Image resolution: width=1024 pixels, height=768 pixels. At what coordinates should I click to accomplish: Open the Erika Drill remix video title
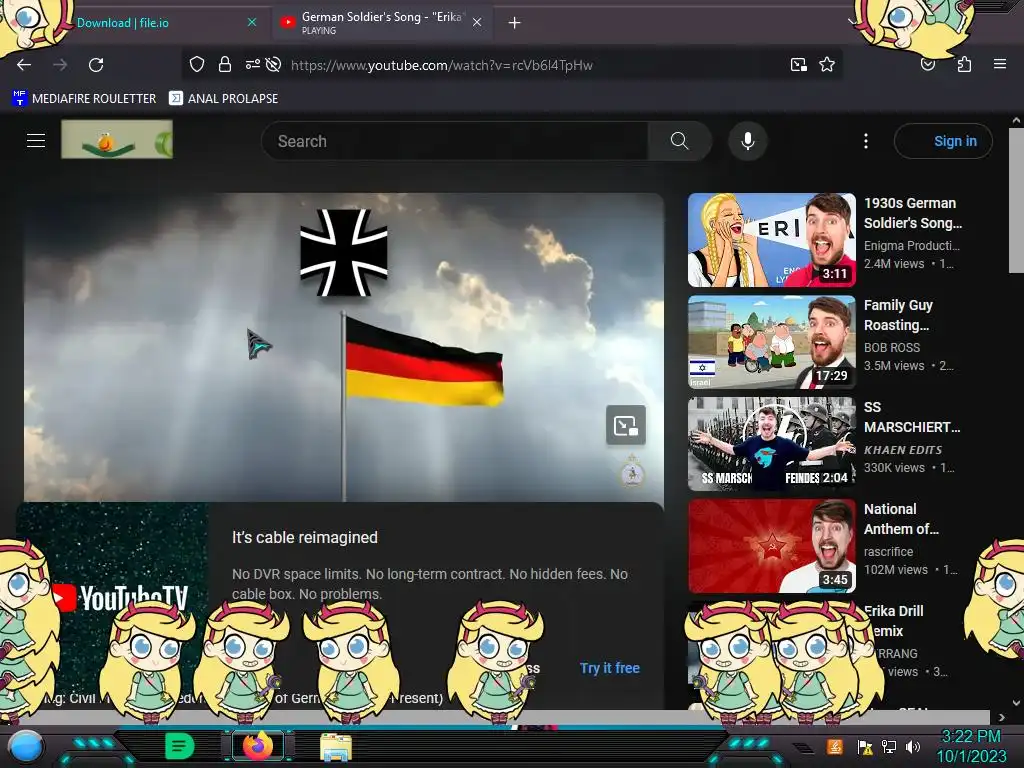893,620
